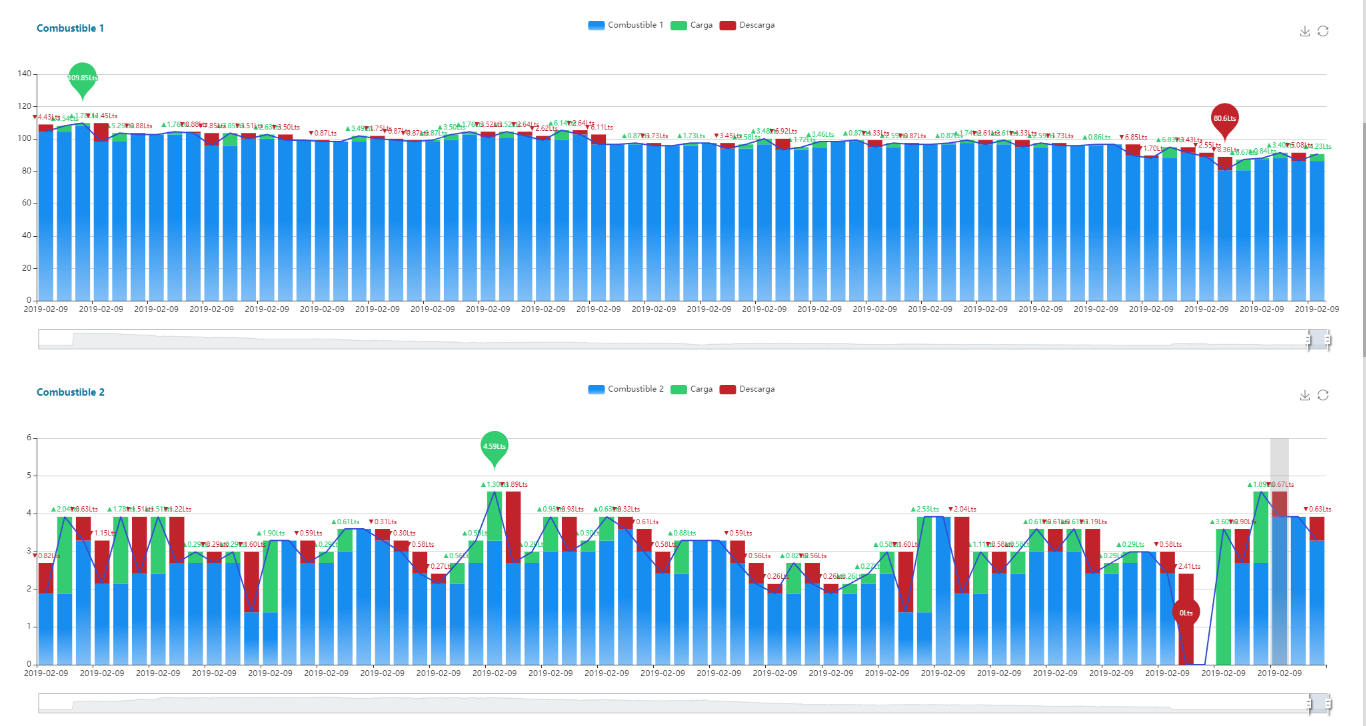1366x726 pixels.
Task: Toggle the Combustible 1 legend series
Action: 625,25
